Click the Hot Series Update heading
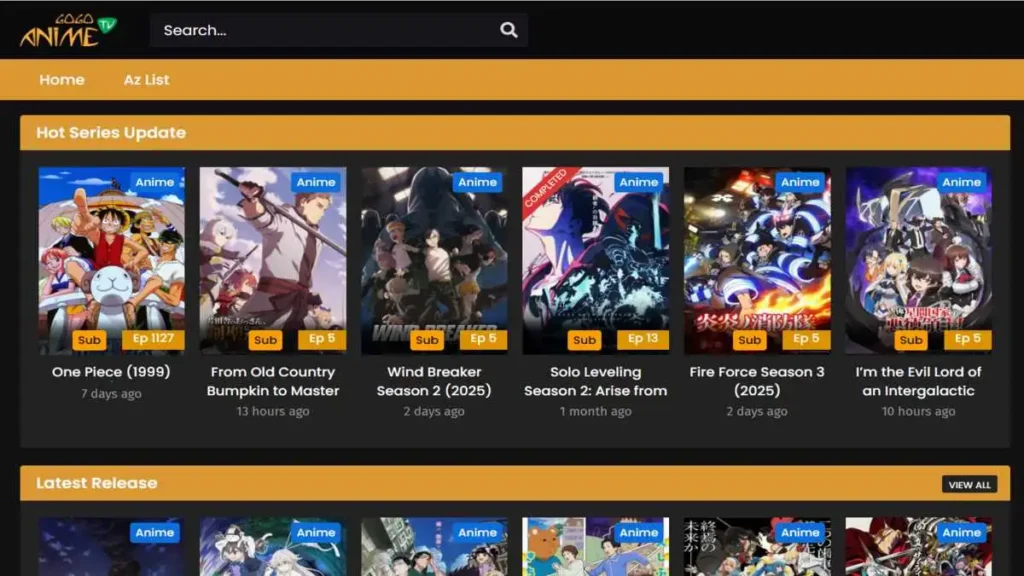This screenshot has height=576, width=1024. click(x=111, y=133)
